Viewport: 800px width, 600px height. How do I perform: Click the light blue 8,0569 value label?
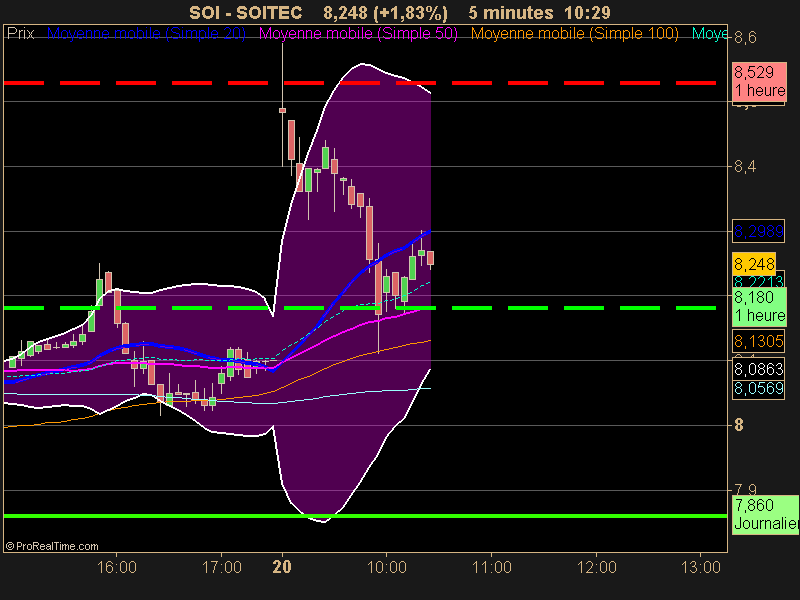click(759, 389)
